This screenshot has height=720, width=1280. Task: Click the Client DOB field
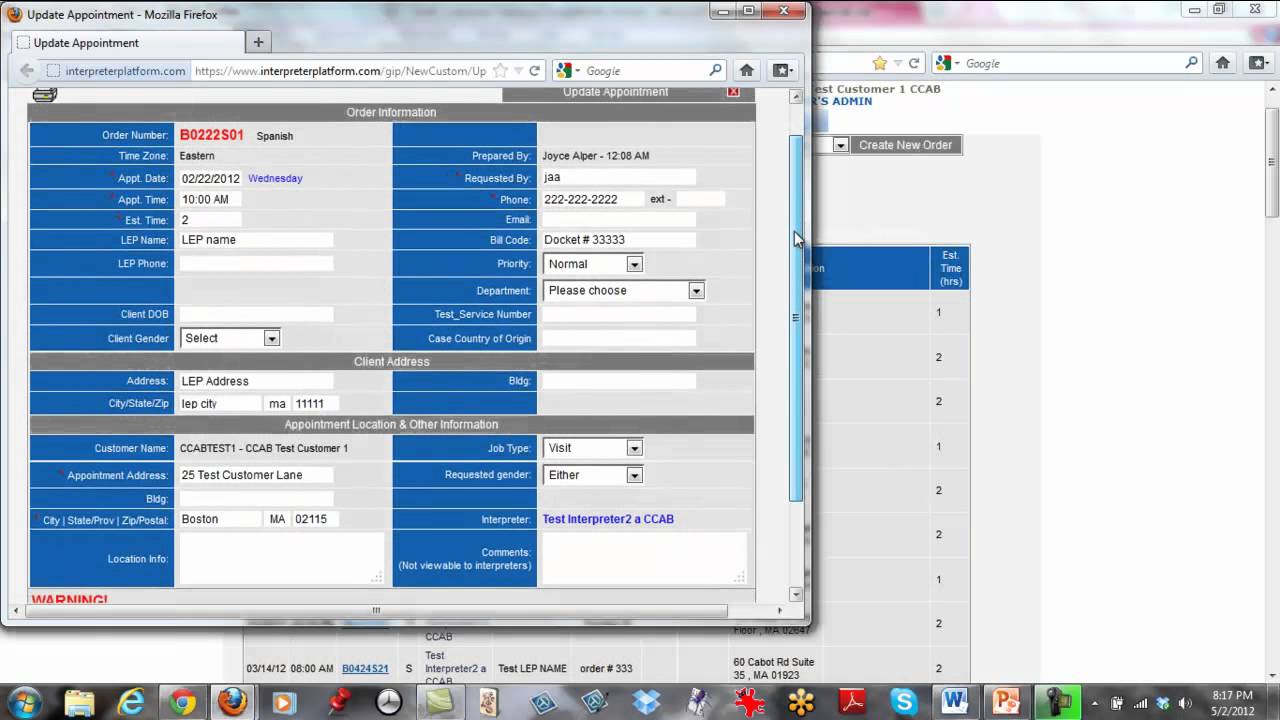[x=256, y=314]
